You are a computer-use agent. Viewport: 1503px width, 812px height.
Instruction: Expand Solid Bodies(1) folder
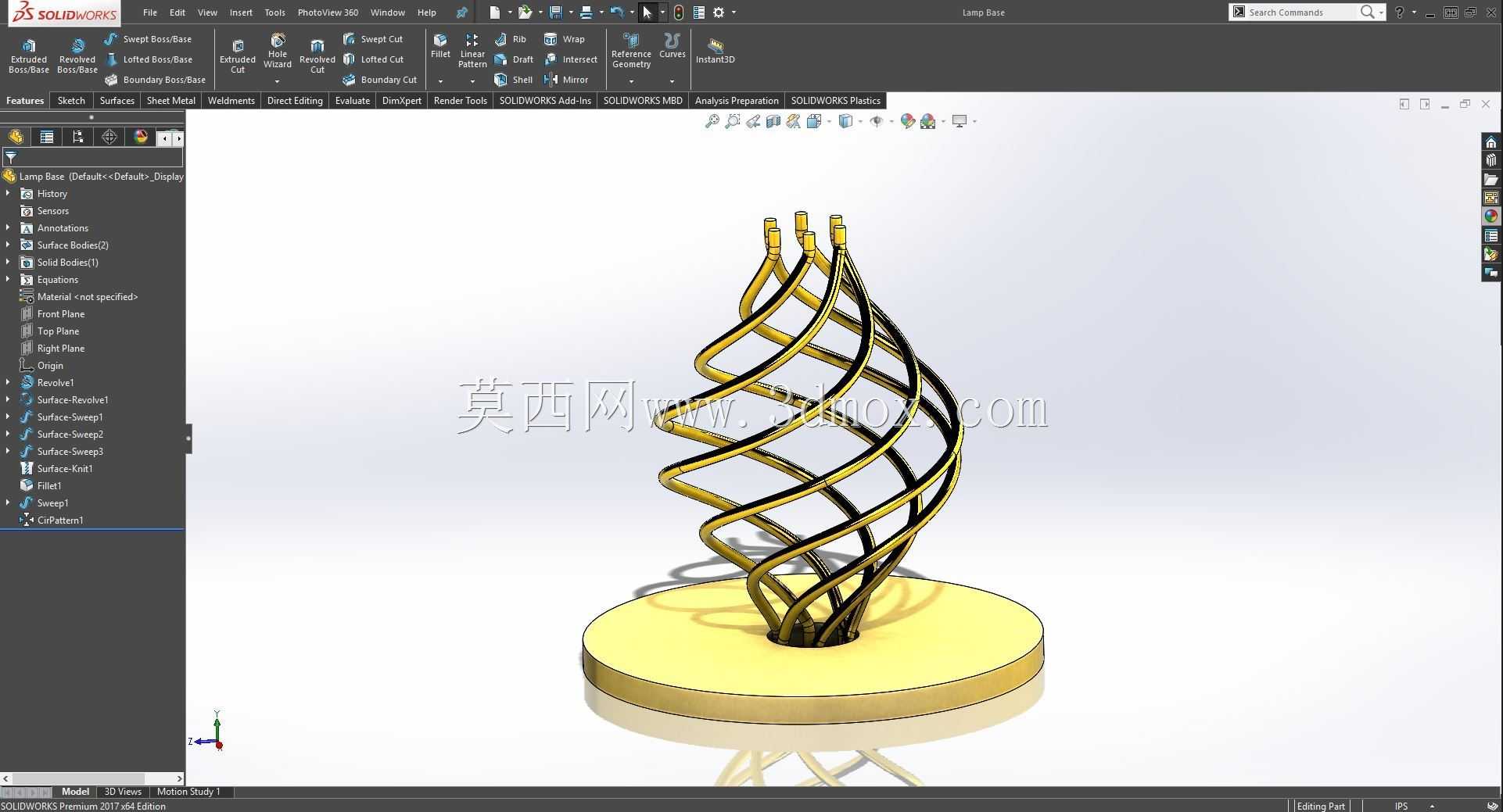(x=8, y=262)
